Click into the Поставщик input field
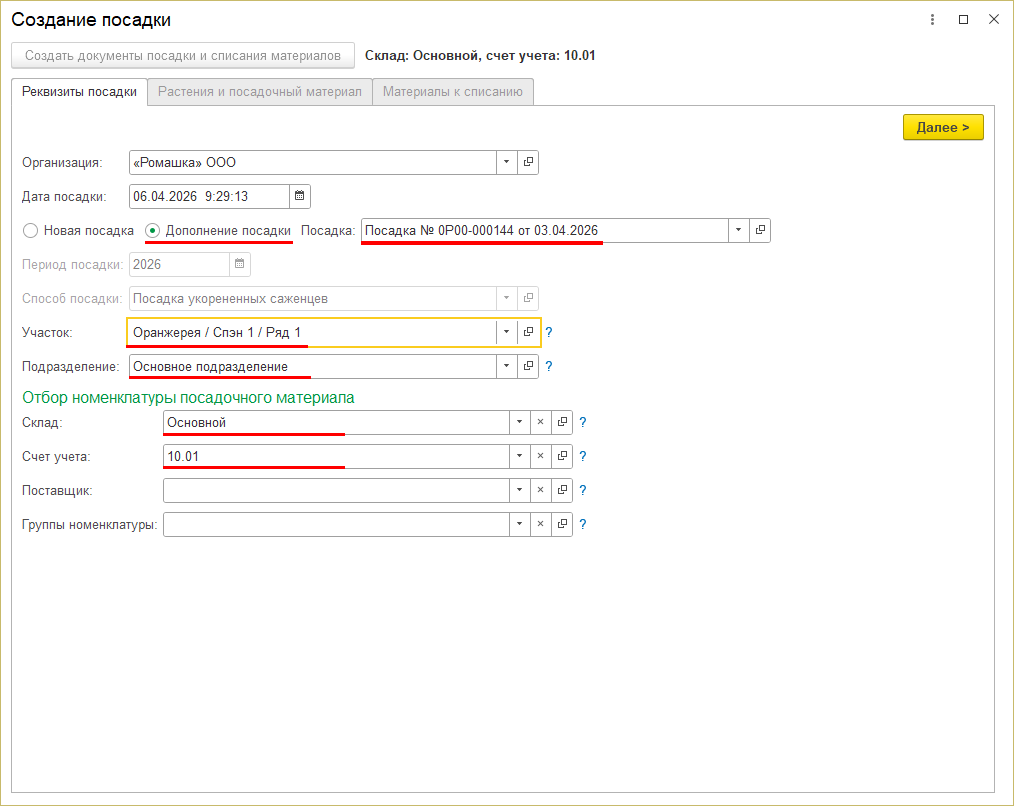 coord(336,490)
